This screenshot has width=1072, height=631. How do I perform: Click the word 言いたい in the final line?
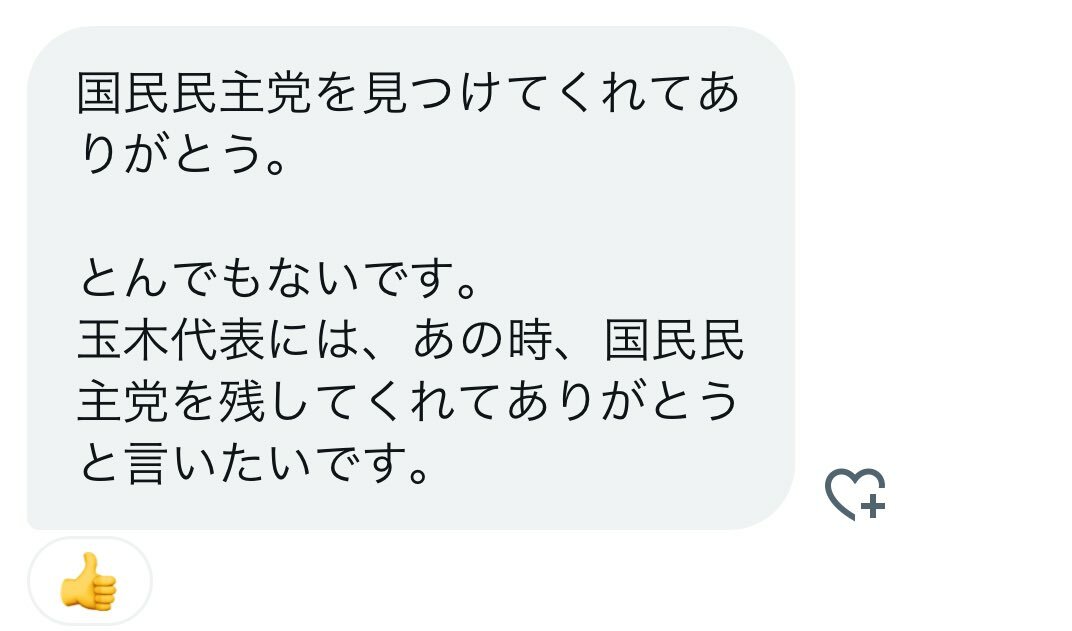coord(219,464)
